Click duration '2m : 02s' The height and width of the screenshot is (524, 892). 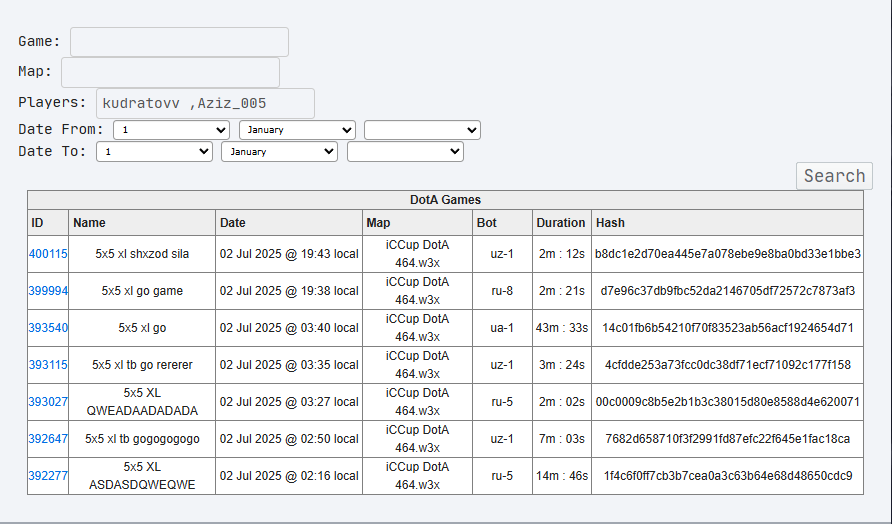[x=561, y=402]
